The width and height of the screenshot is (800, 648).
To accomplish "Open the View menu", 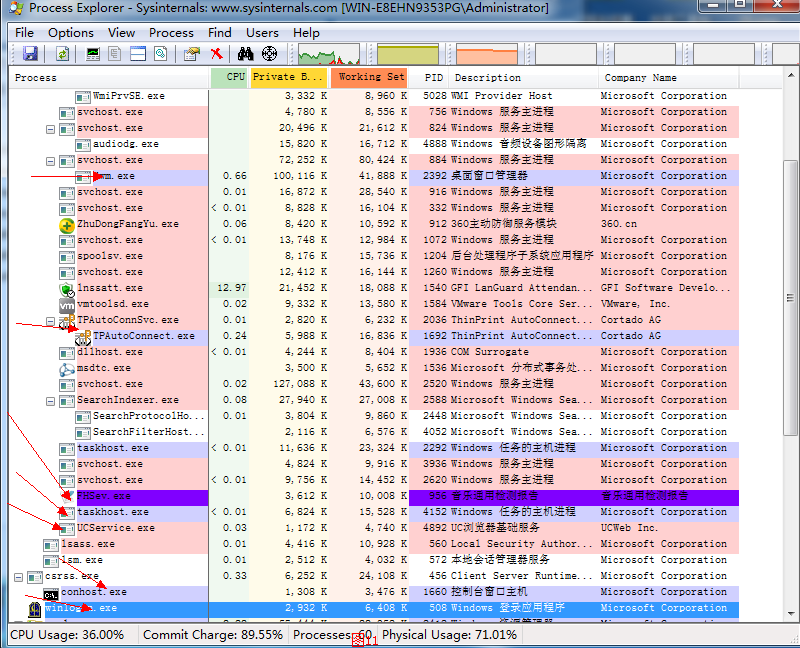I will [x=121, y=33].
